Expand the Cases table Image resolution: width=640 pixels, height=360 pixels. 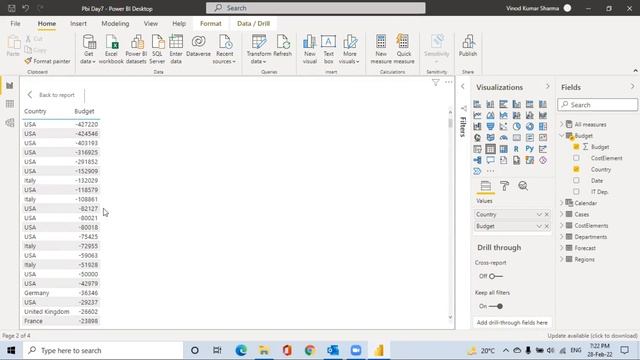click(562, 214)
